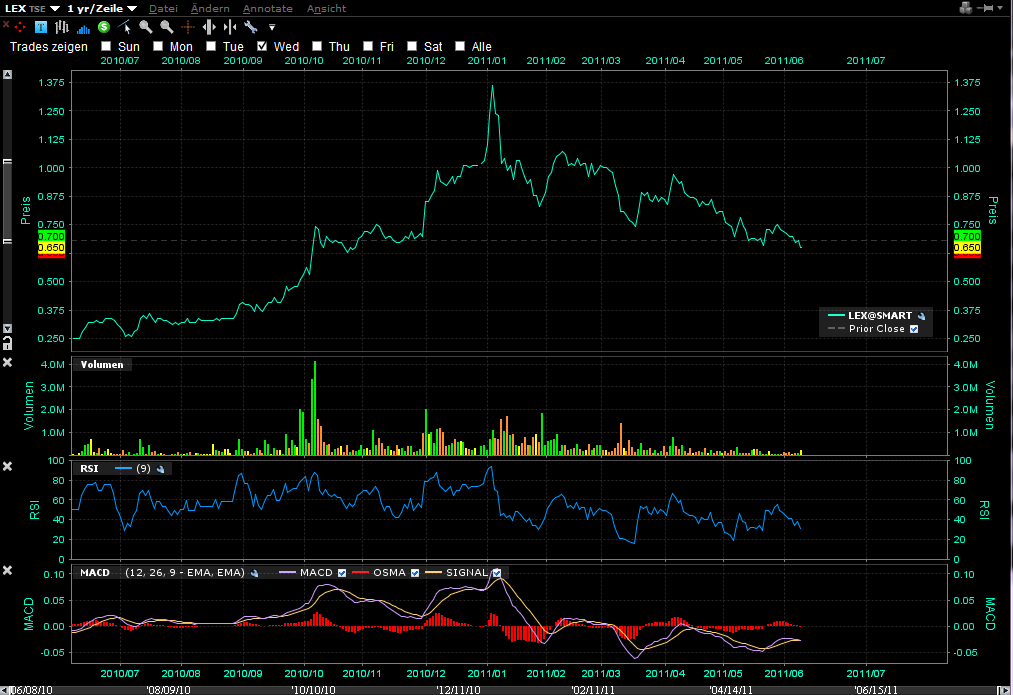Uncheck the Wed checkbox
Screen dimensions: 1013x695
click(x=263, y=46)
